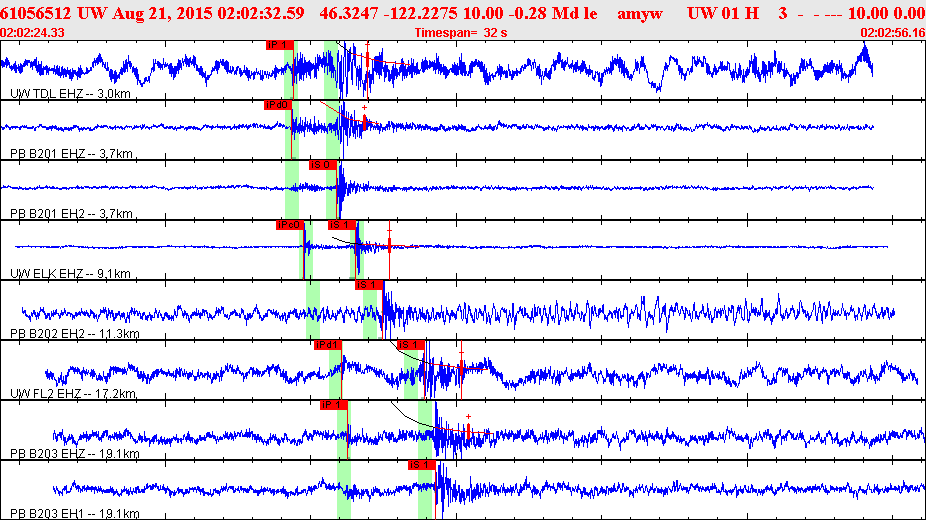Click the 'UW ELK EHZ -- 9.1km' label
926x520 pixels.
(x=70, y=274)
